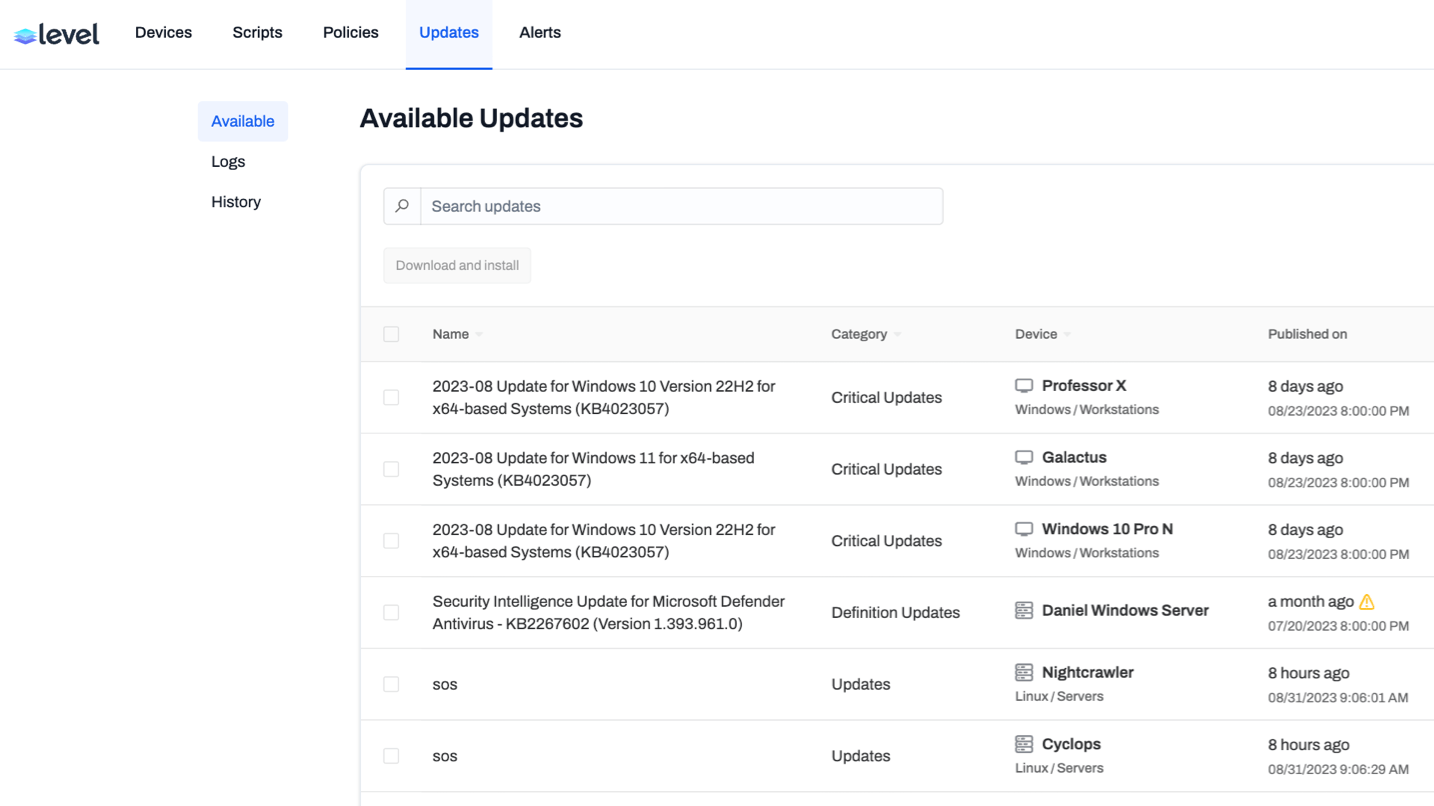Click the 07/20/2023 8:00:00 PM date
The height and width of the screenshot is (806, 1434).
(x=1338, y=626)
